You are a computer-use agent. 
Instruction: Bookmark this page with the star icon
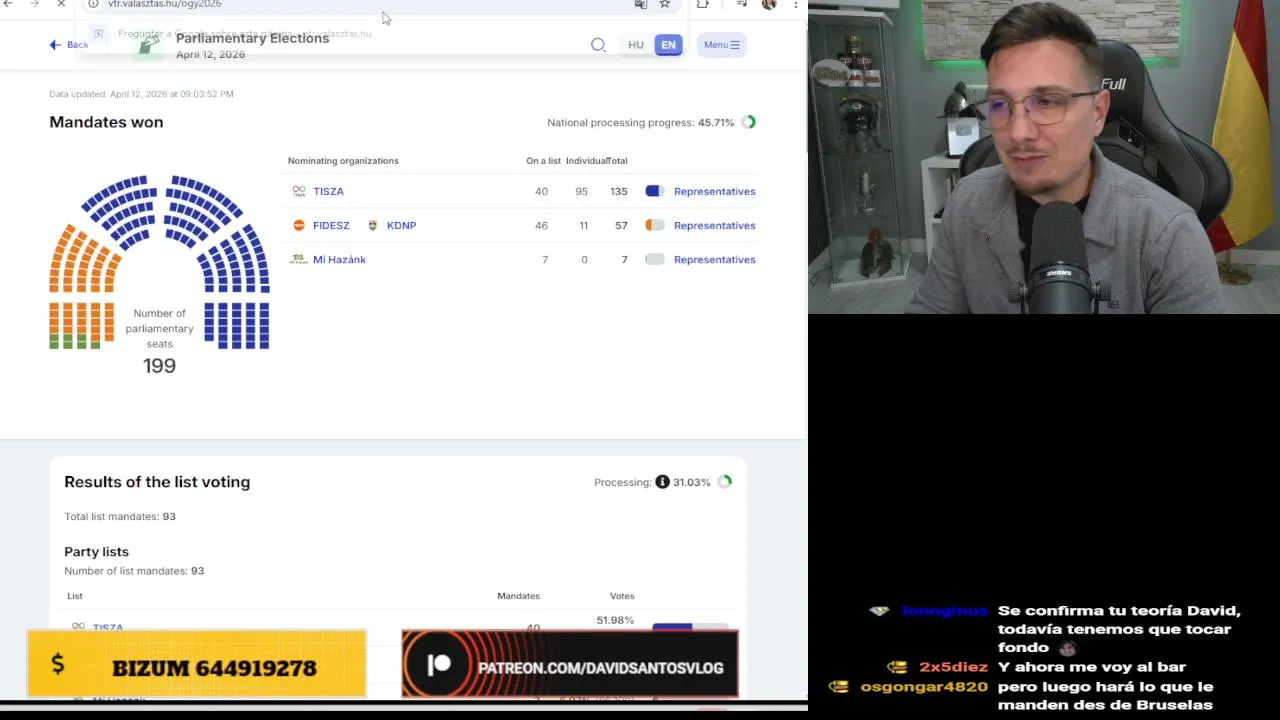[665, 4]
